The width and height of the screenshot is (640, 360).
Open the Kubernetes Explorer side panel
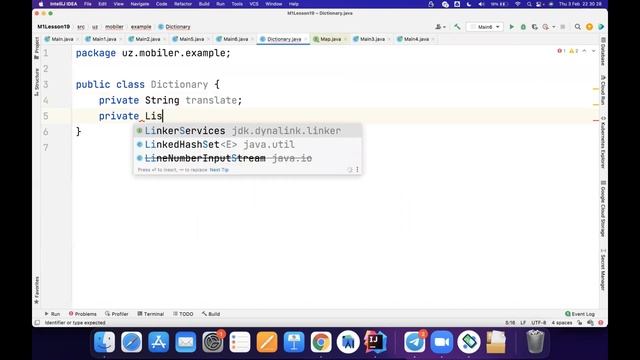point(603,142)
